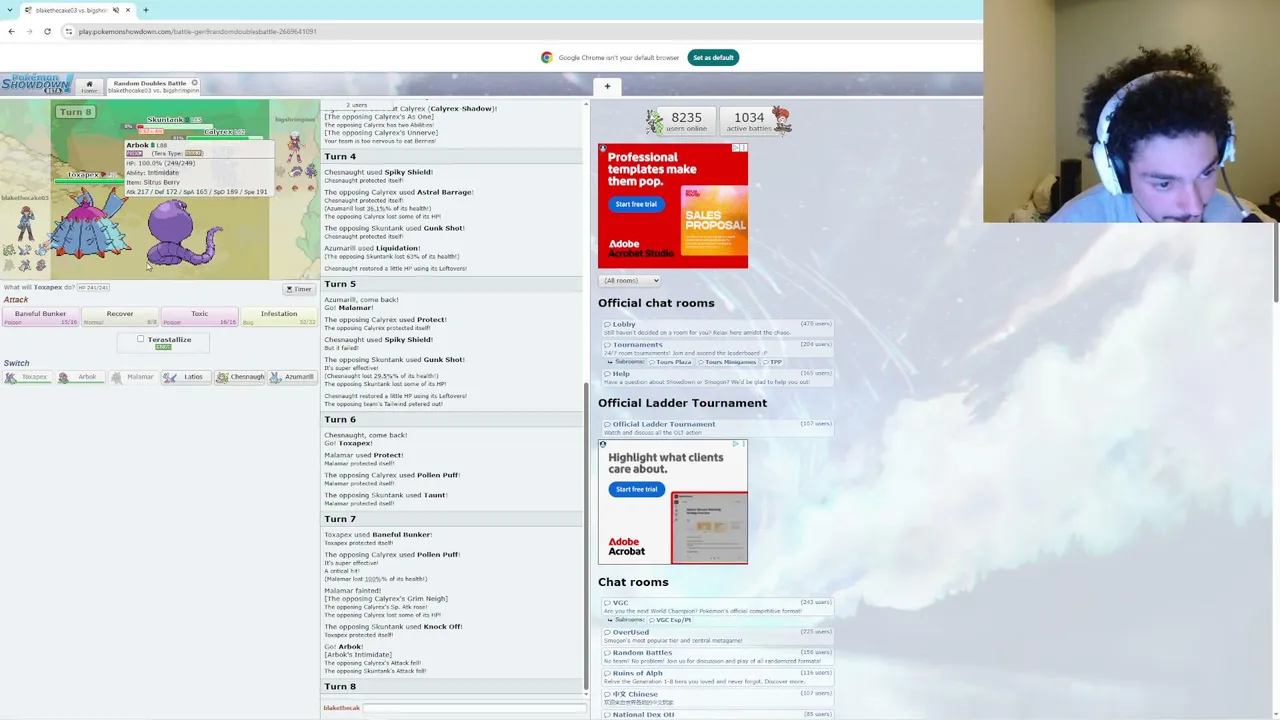Screen dimensions: 1280x720
Task: Set Chrome as default browser
Action: click(x=713, y=57)
